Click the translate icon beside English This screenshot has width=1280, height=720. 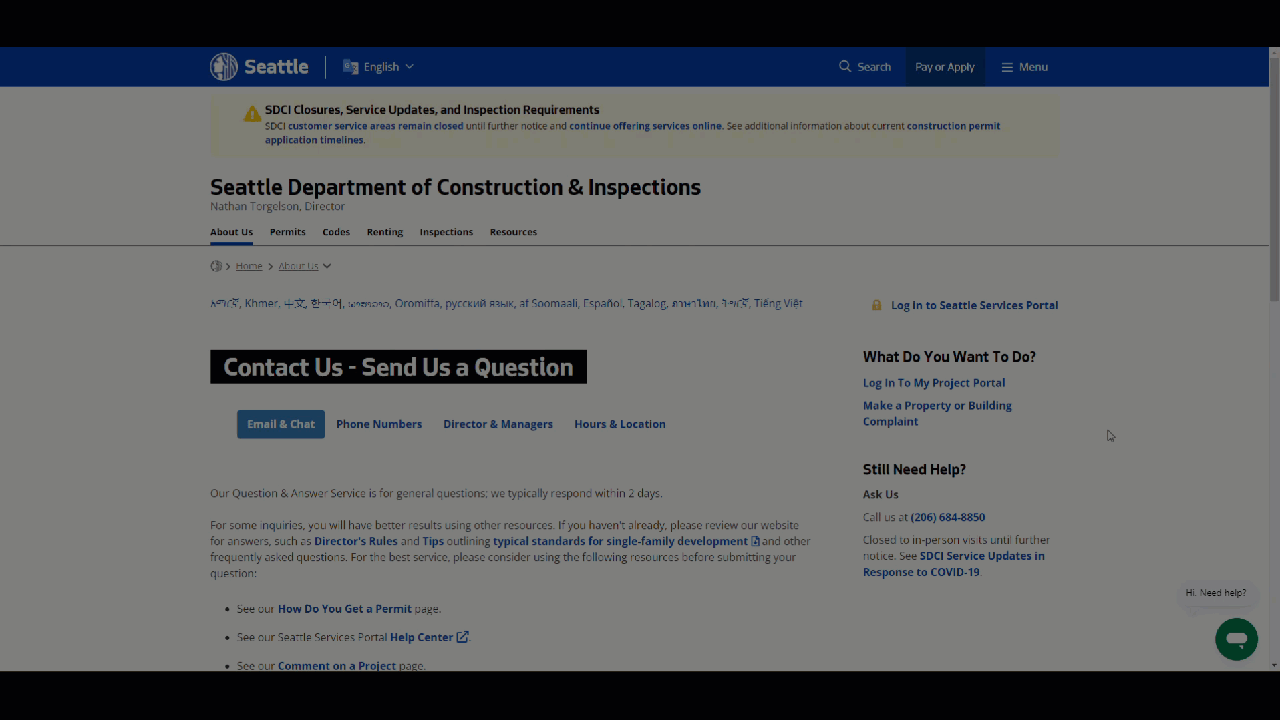tap(351, 67)
